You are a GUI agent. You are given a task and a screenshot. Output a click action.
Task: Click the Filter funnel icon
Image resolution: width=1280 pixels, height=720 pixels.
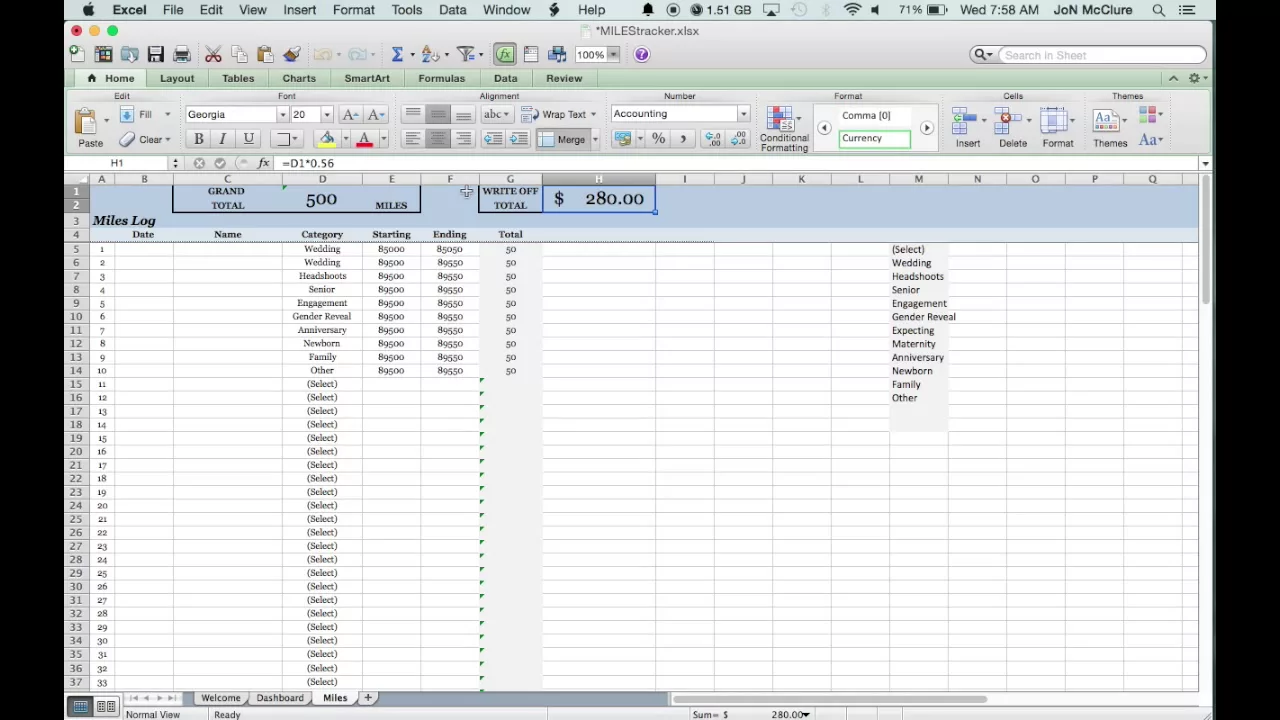(465, 54)
